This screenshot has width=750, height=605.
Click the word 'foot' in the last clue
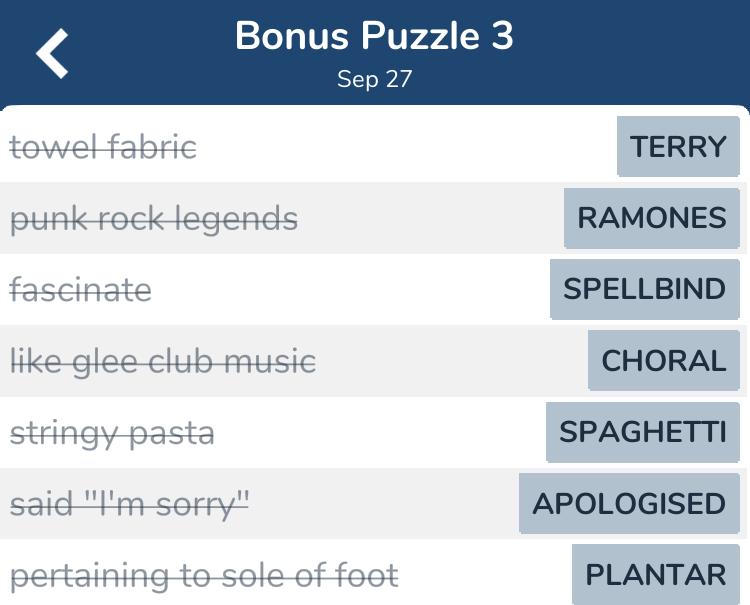(x=366, y=576)
